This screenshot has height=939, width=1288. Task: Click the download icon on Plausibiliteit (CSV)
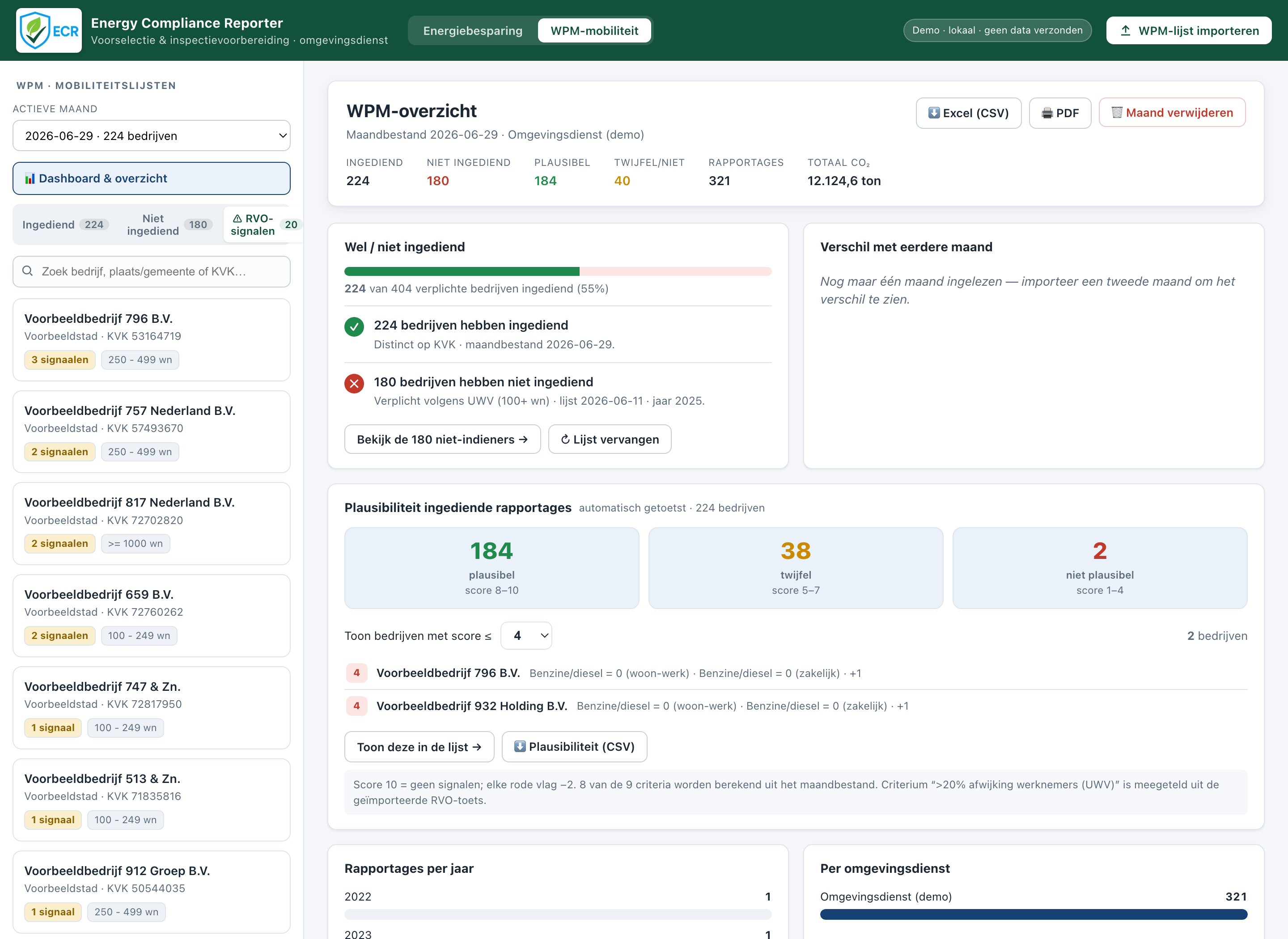click(520, 746)
